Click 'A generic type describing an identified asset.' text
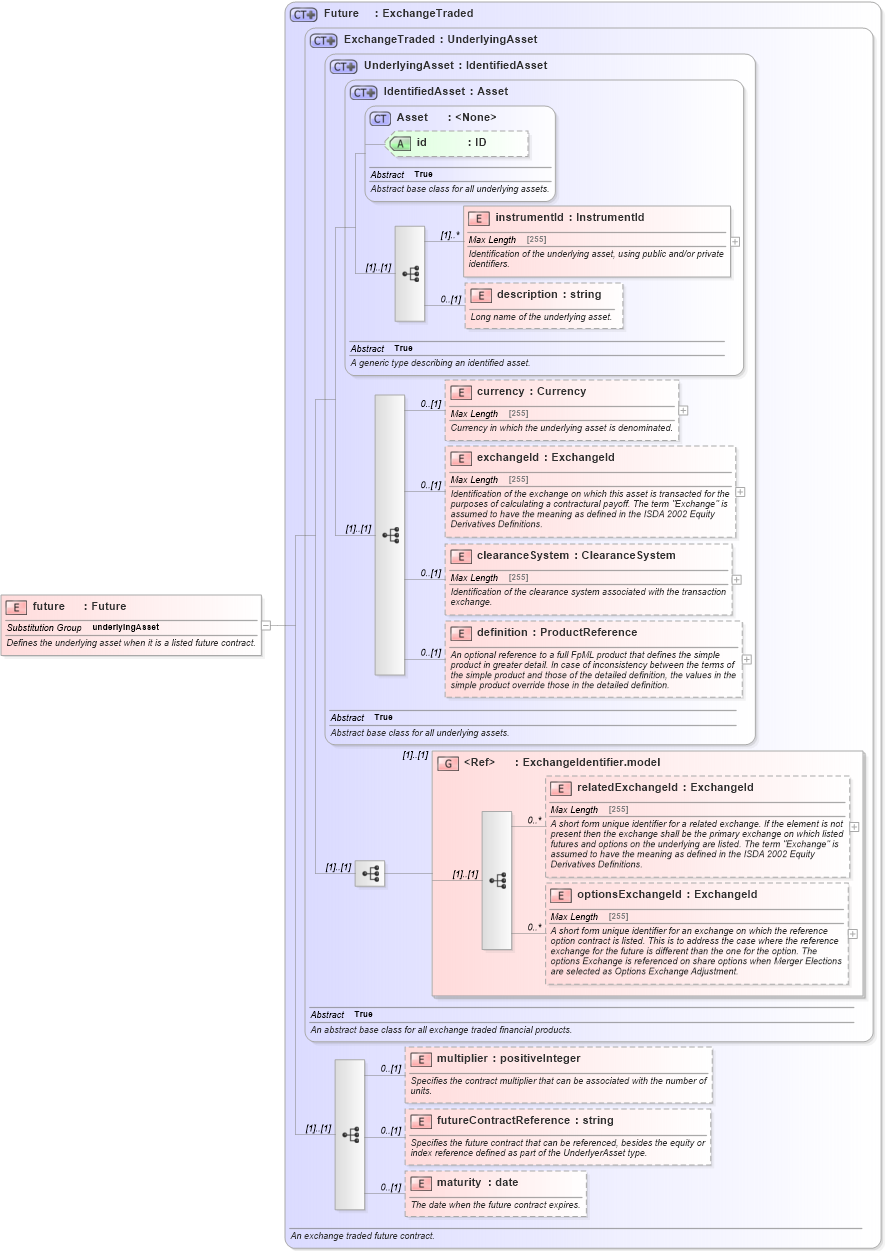This screenshot has height=1251, width=886. tap(440, 363)
